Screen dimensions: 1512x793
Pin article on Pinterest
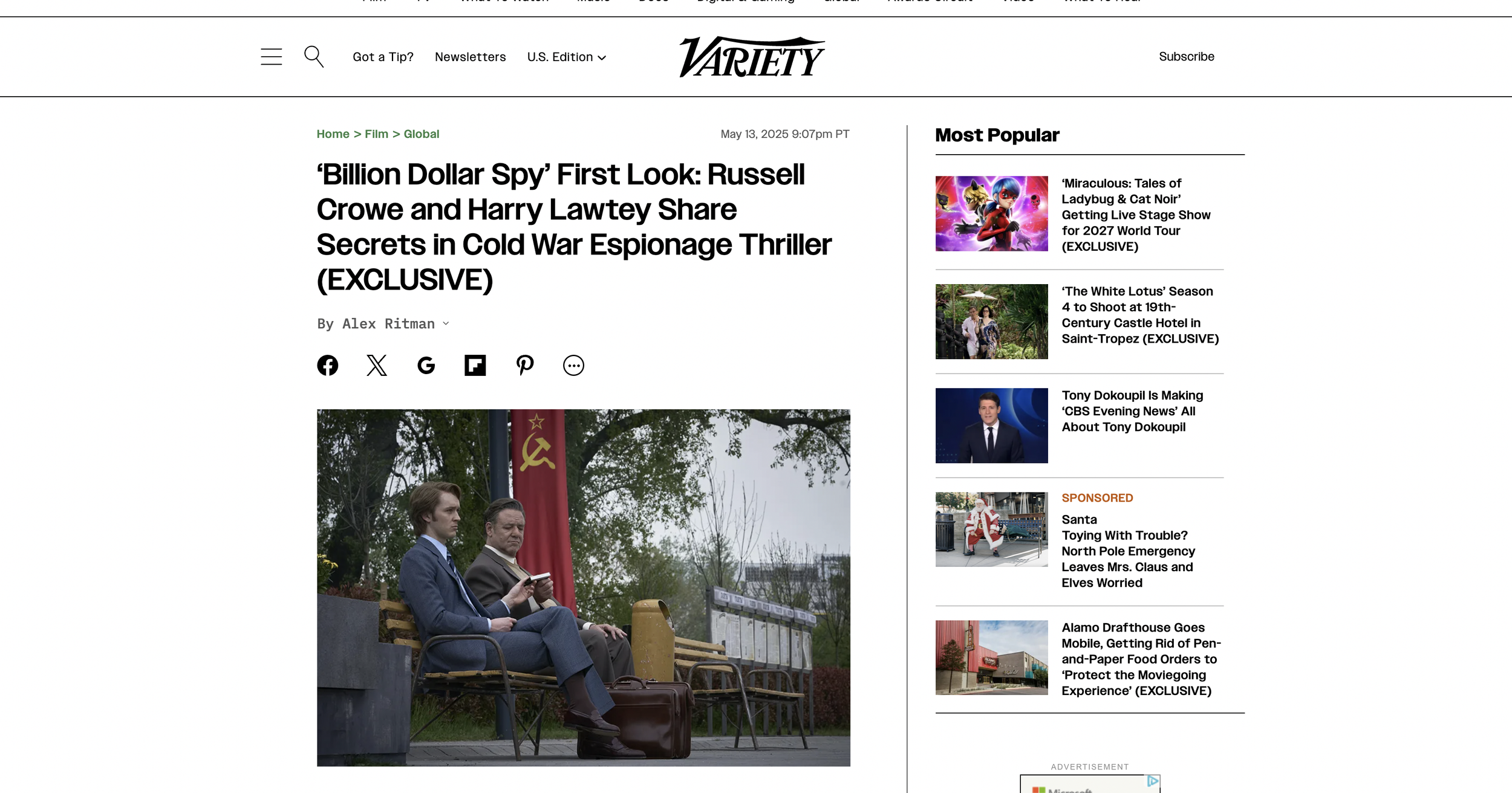(x=524, y=365)
